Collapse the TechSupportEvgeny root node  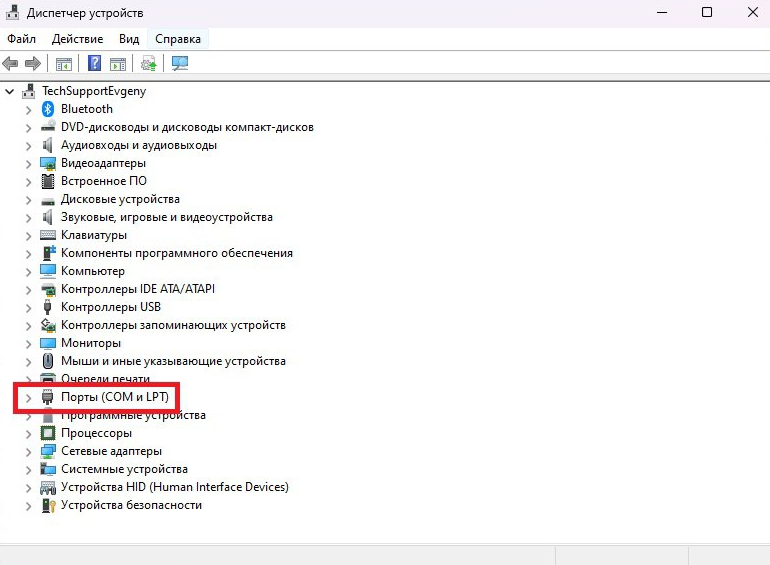point(9,91)
